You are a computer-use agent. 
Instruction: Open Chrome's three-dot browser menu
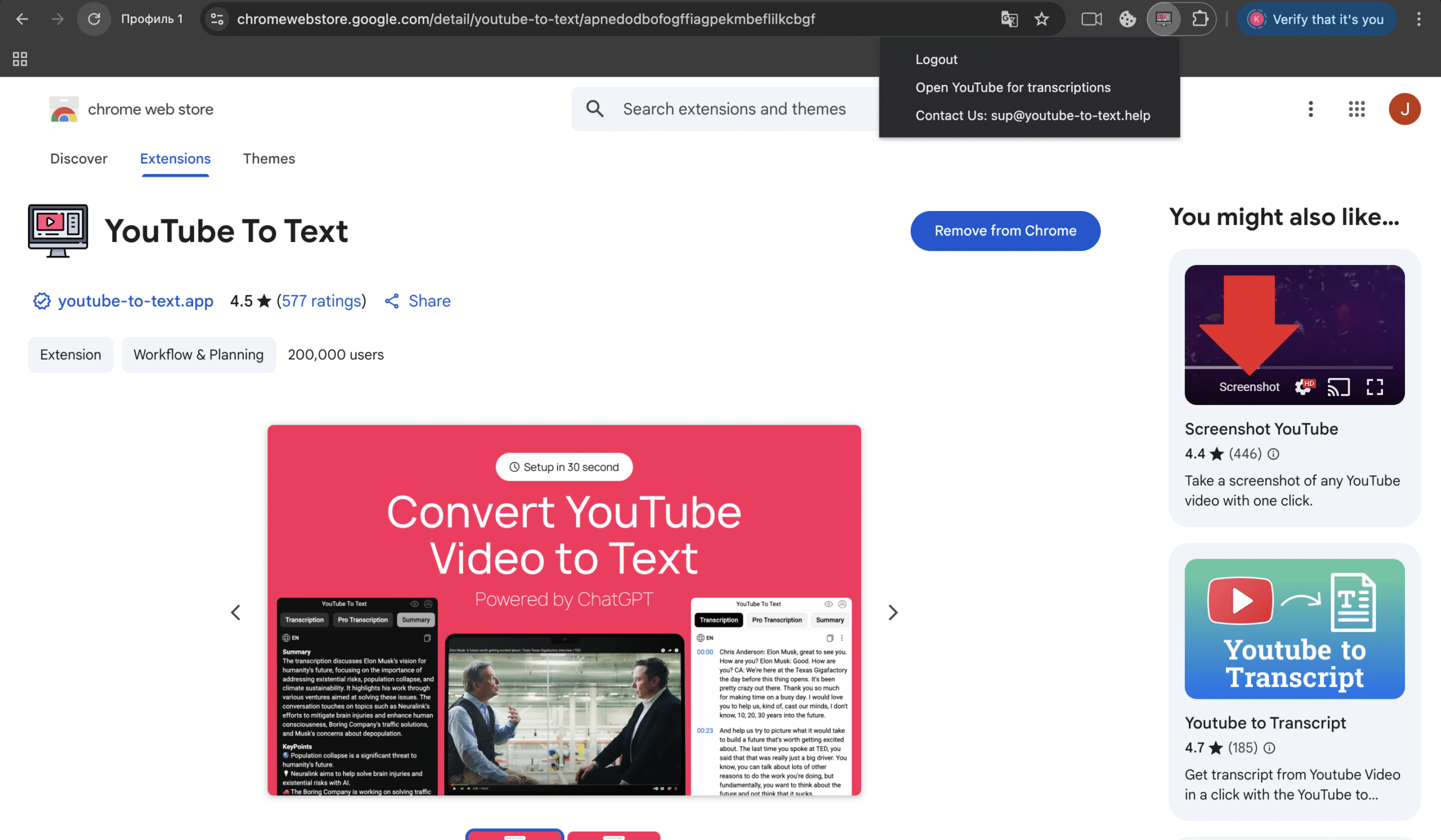(1418, 19)
